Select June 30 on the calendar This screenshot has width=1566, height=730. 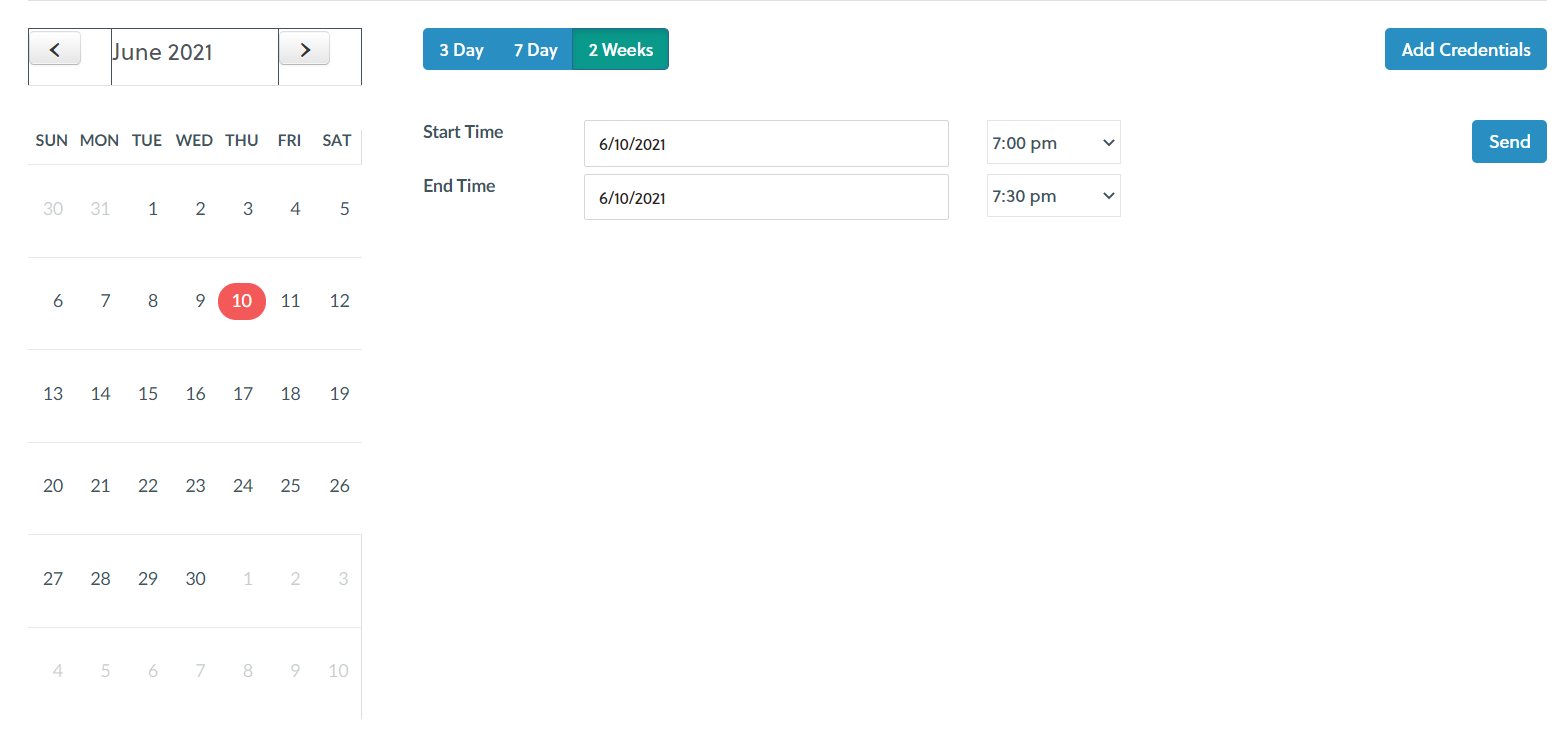pos(196,579)
